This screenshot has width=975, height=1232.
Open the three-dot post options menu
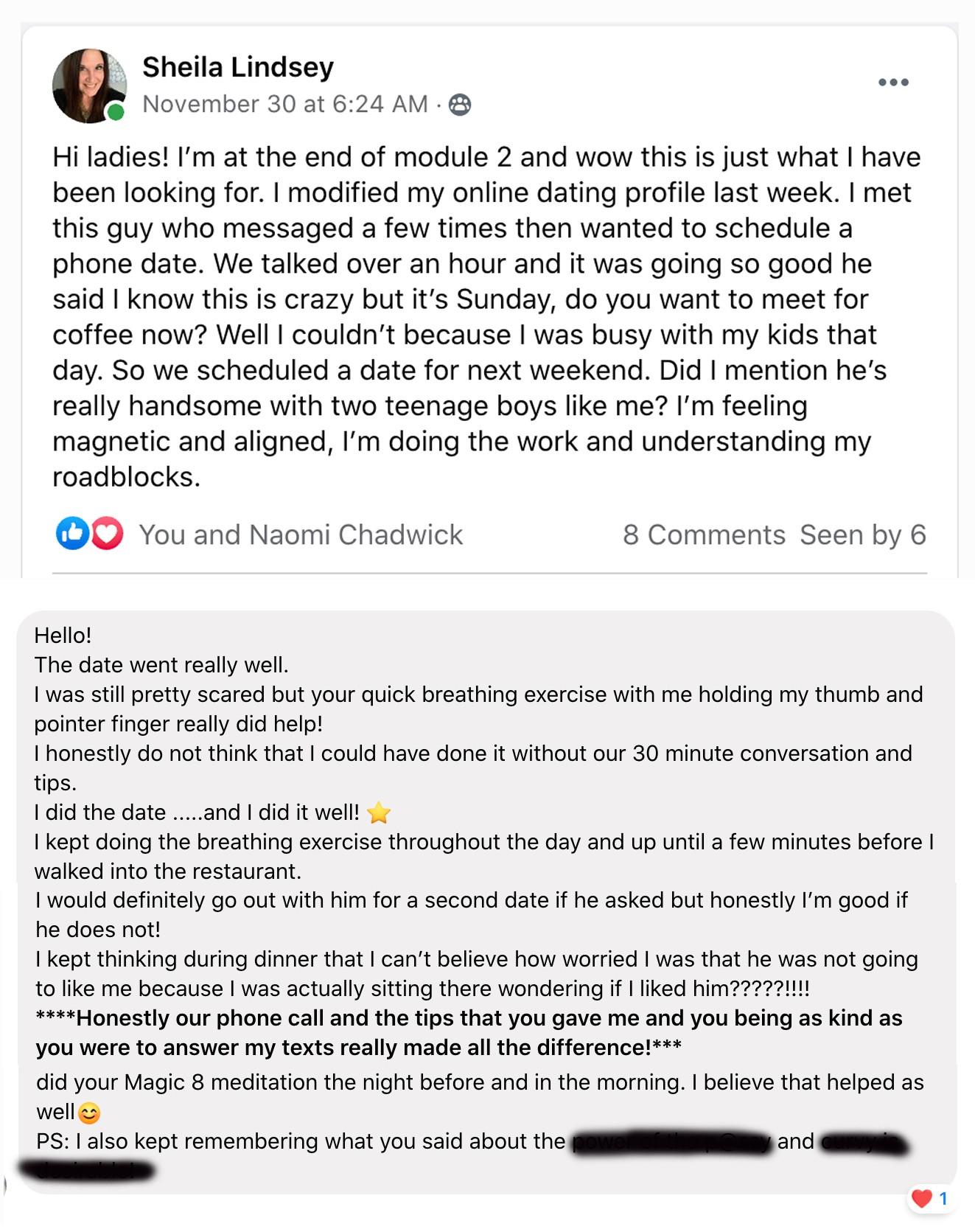coord(893,82)
